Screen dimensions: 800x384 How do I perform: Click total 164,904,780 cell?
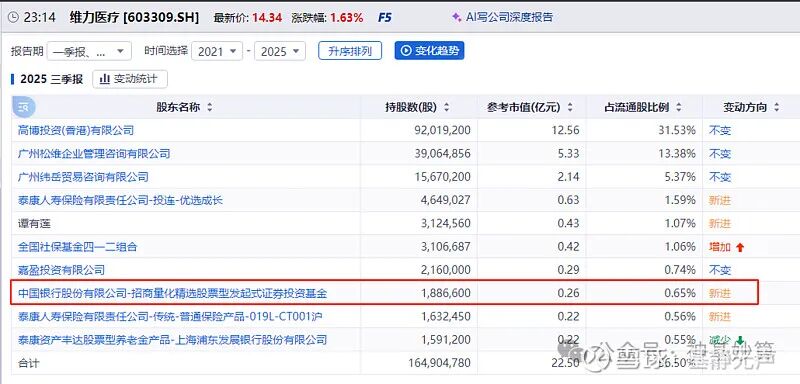tap(440, 363)
